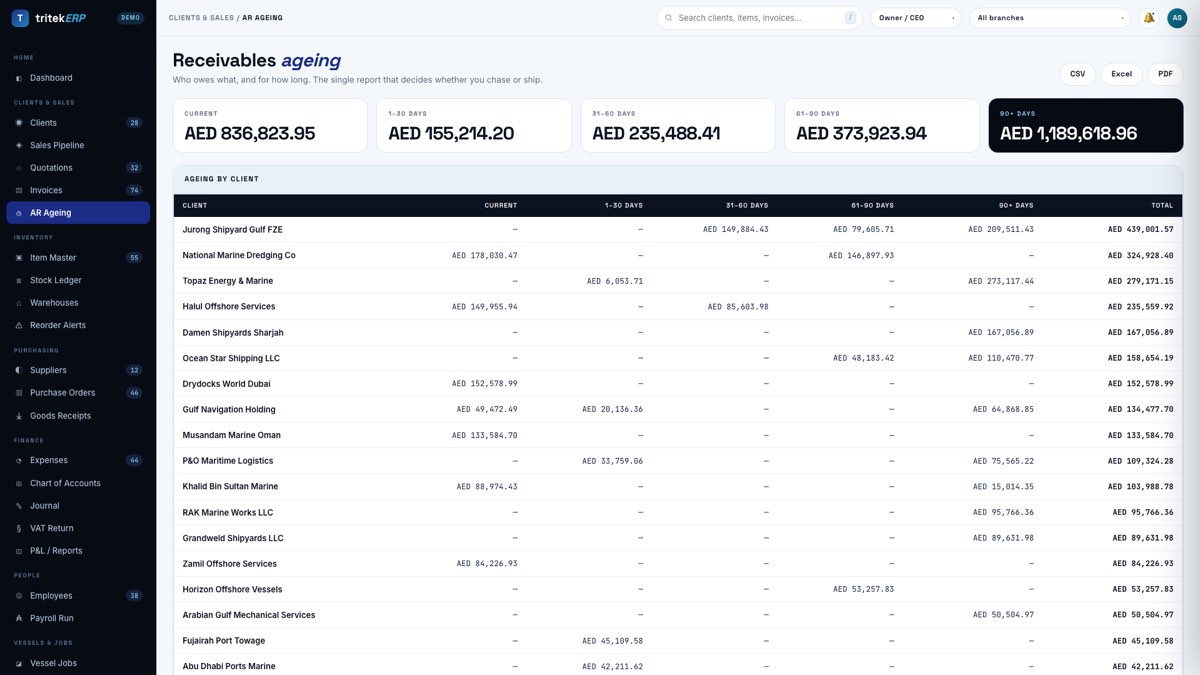Screen dimensions: 1200x675
Task: Click the notification bell icon
Action: pyautogui.click(x=1149, y=18)
